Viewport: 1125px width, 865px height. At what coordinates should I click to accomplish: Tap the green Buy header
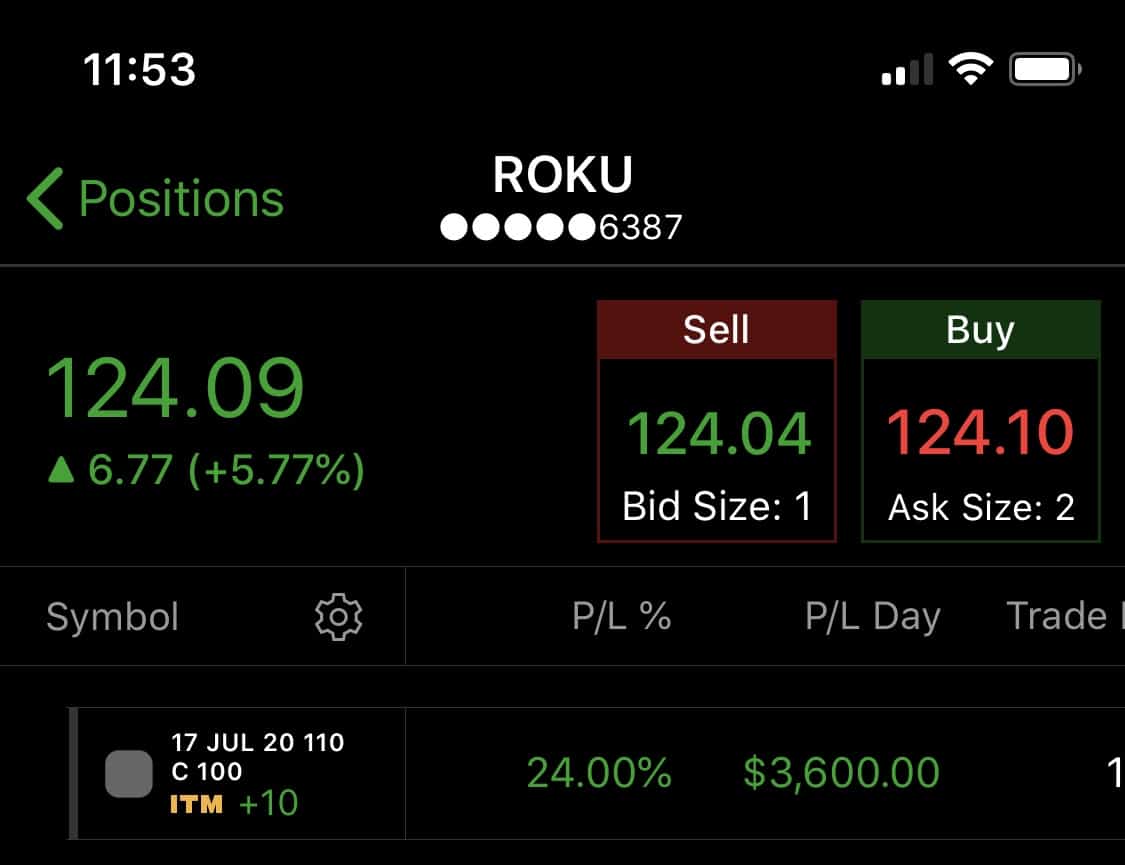(x=981, y=330)
